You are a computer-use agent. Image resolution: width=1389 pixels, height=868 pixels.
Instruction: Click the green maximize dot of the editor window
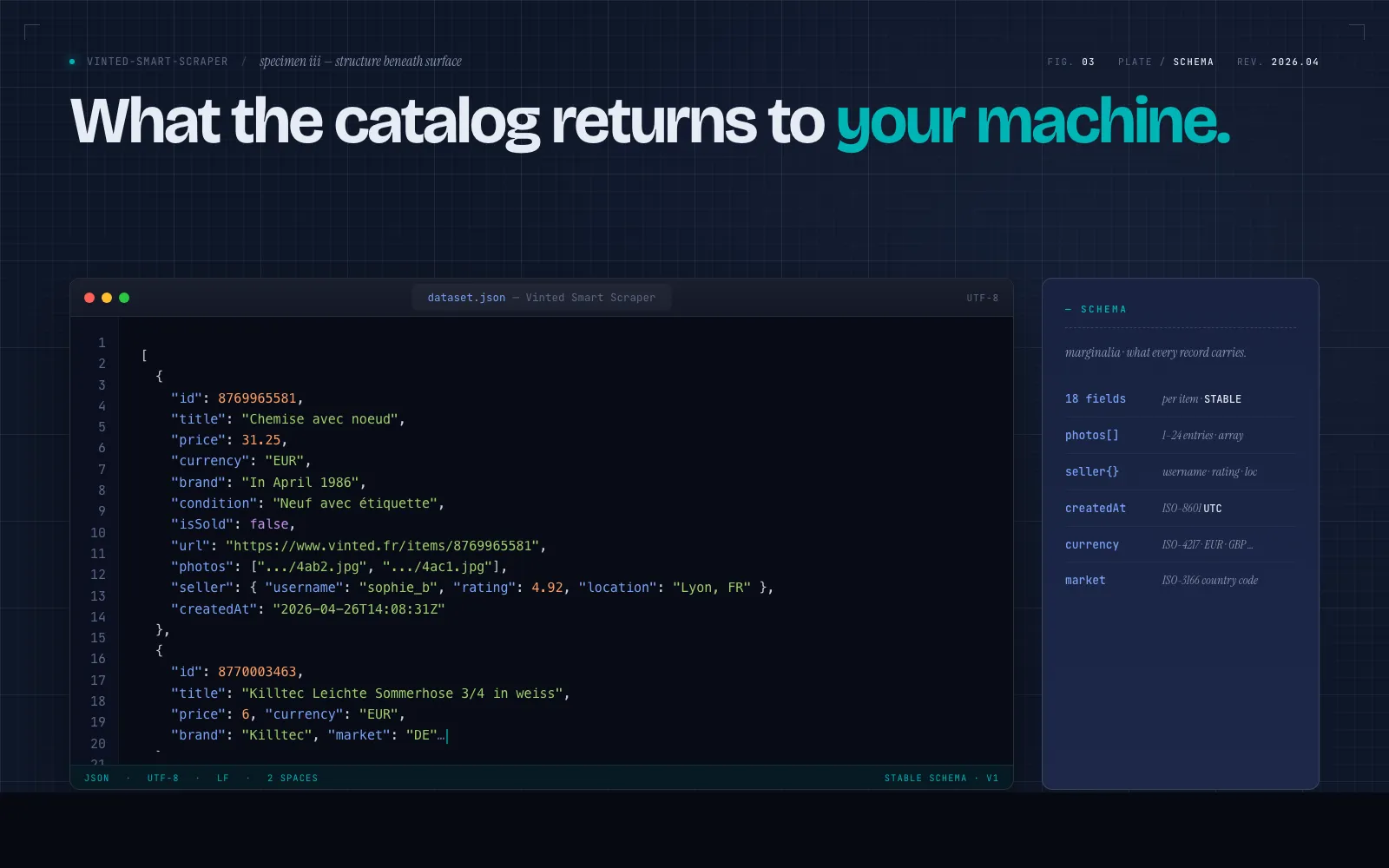[124, 298]
